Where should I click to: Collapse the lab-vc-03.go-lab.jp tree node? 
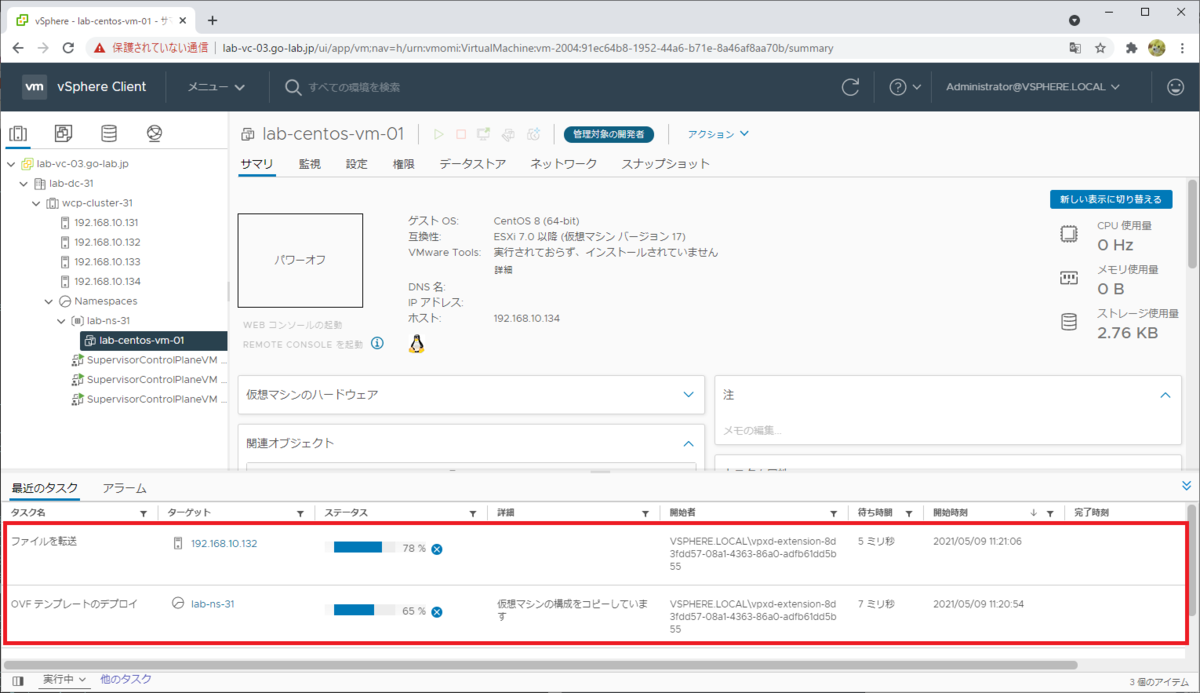[x=11, y=164]
